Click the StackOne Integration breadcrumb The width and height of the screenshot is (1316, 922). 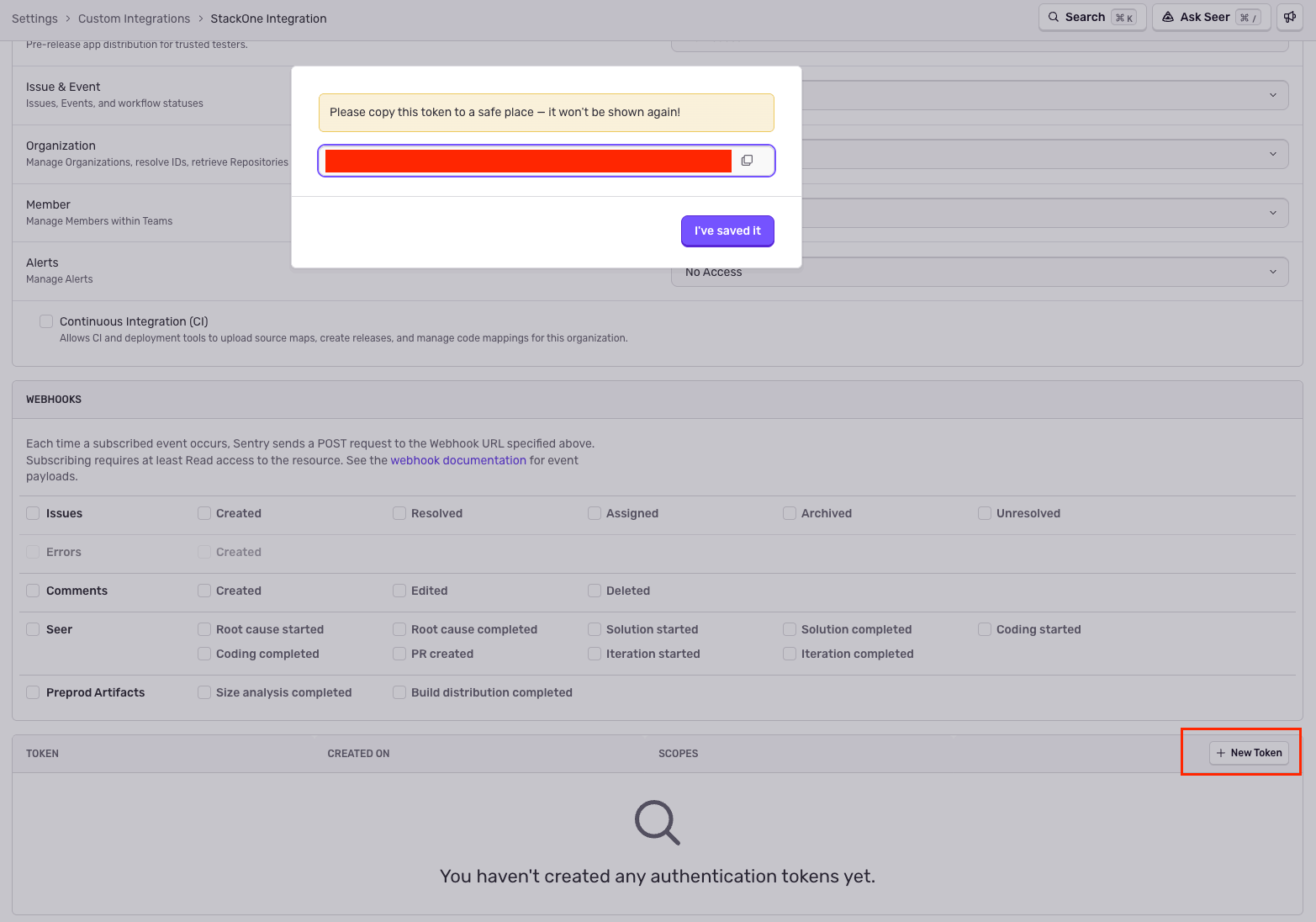[268, 19]
